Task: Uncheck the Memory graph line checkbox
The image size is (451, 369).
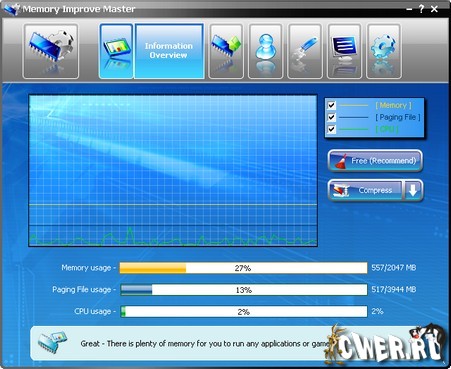Action: pos(331,105)
